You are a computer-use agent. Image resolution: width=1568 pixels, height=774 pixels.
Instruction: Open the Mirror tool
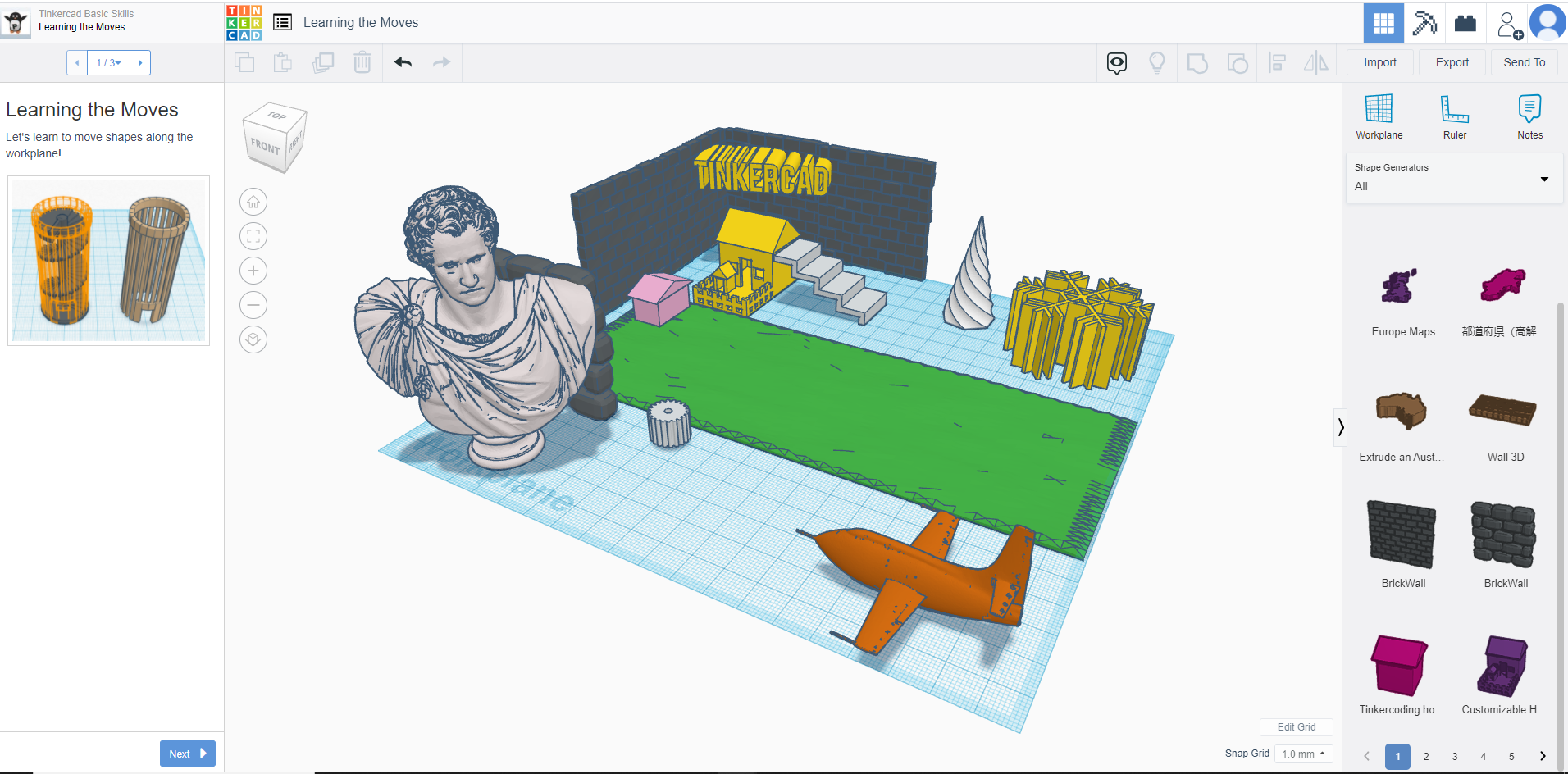1316,63
